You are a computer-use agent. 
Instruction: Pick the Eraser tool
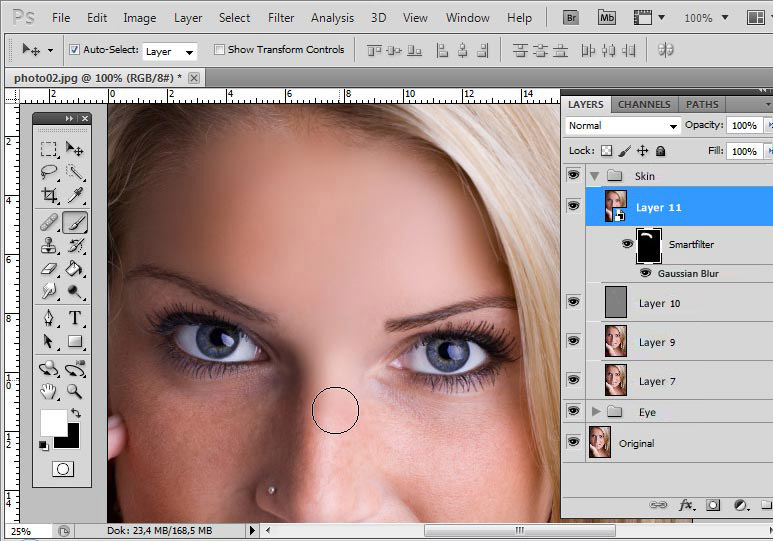49,269
